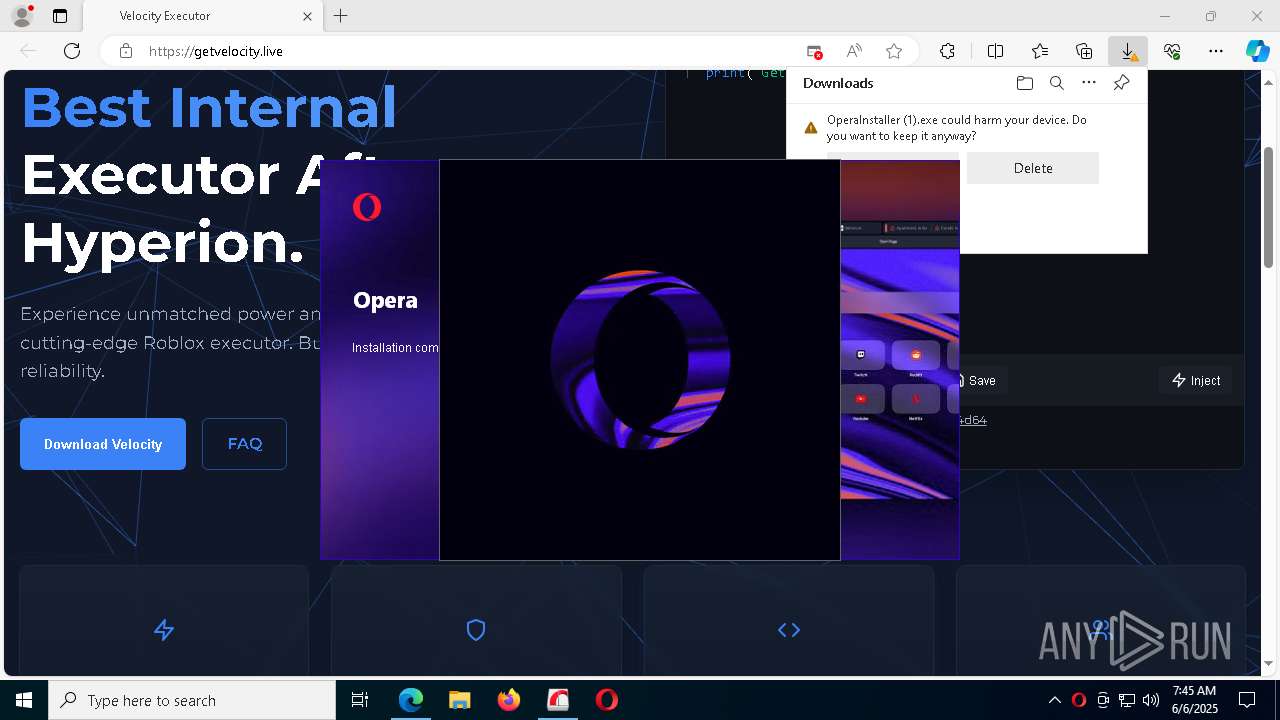This screenshot has width=1280, height=720.
Task: Select the Velocity Executor tab
Action: (x=202, y=16)
